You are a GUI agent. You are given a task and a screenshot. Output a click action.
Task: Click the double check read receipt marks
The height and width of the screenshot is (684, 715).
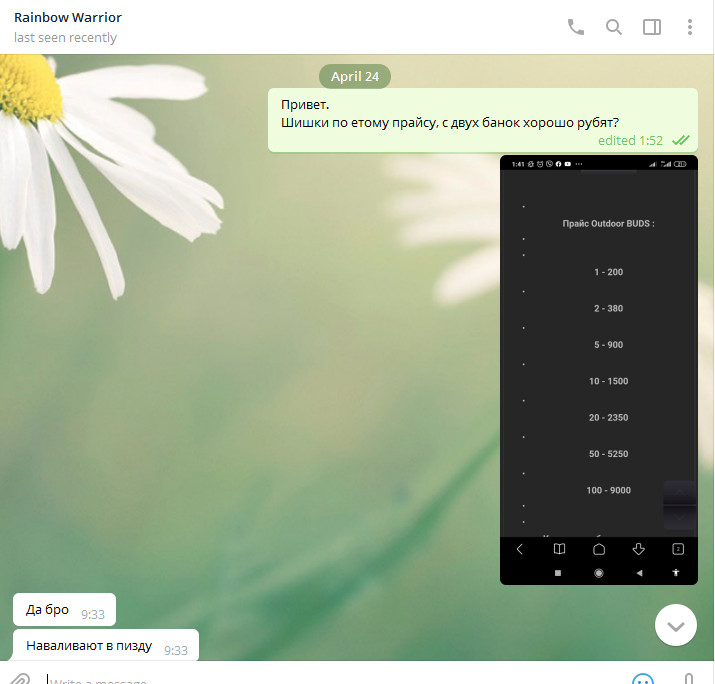[681, 141]
